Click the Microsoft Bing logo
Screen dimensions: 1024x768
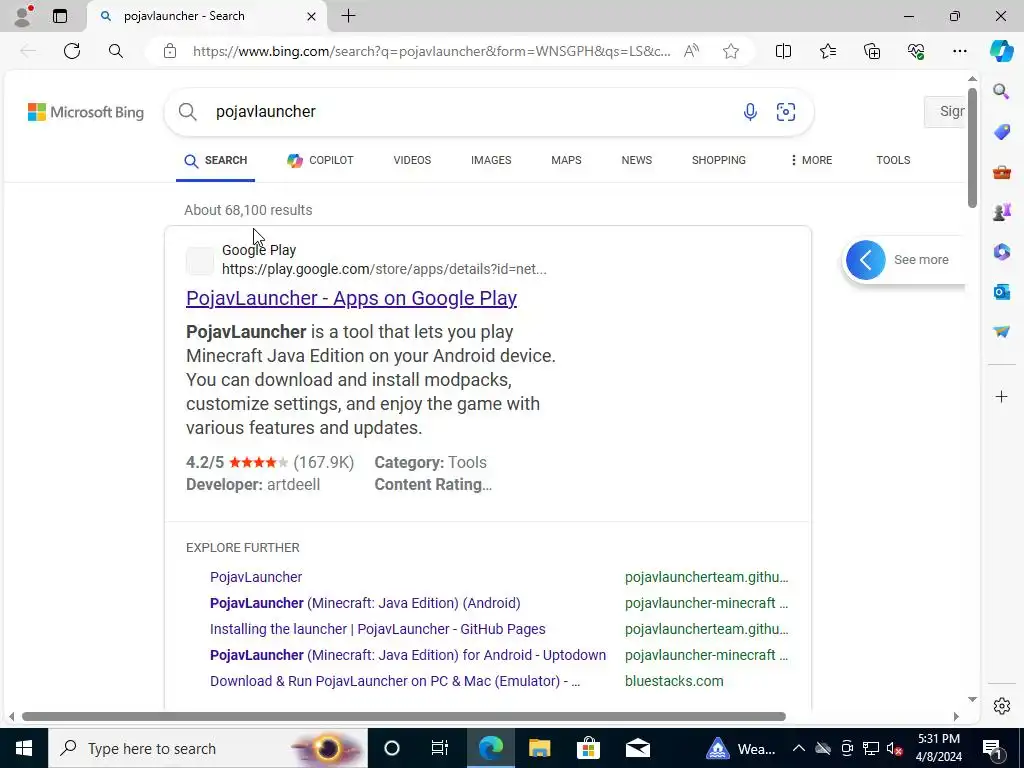[x=86, y=112]
